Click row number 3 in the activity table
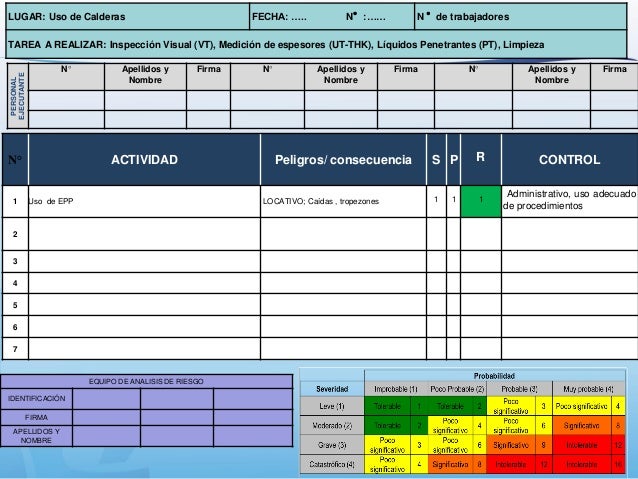 point(15,261)
